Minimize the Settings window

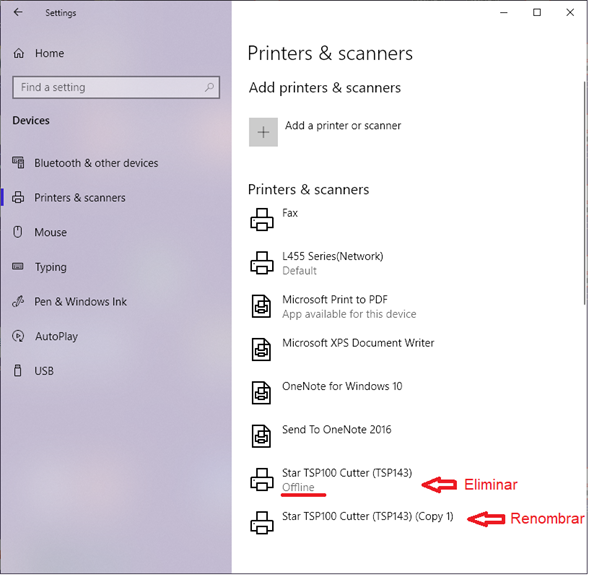(504, 12)
